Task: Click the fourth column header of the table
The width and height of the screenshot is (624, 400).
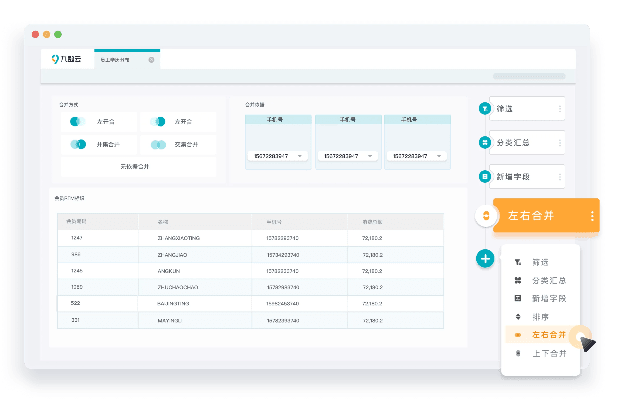Action: point(396,222)
